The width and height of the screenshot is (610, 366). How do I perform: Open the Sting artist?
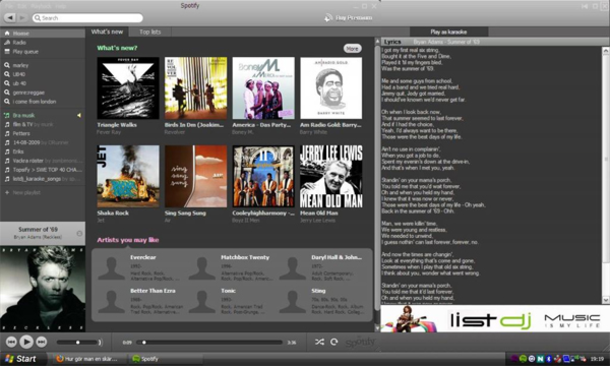[x=318, y=291]
